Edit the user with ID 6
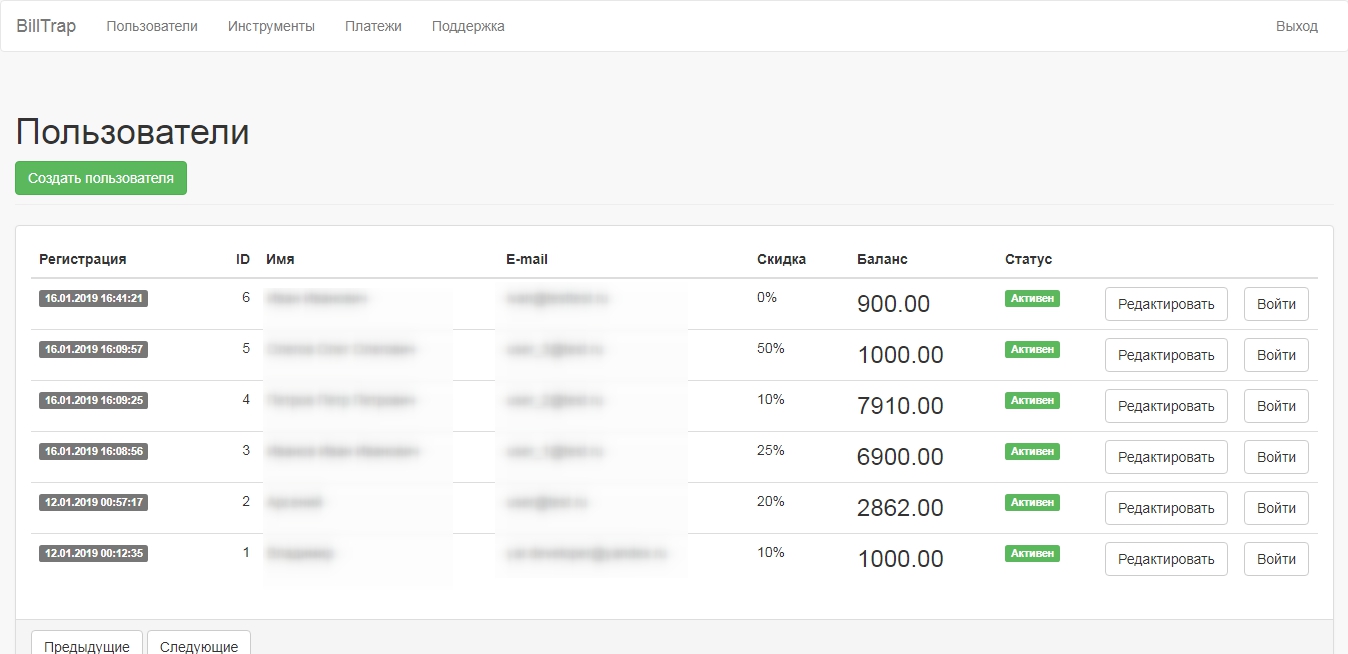Screen dimensions: 1348x654 click(1165, 304)
